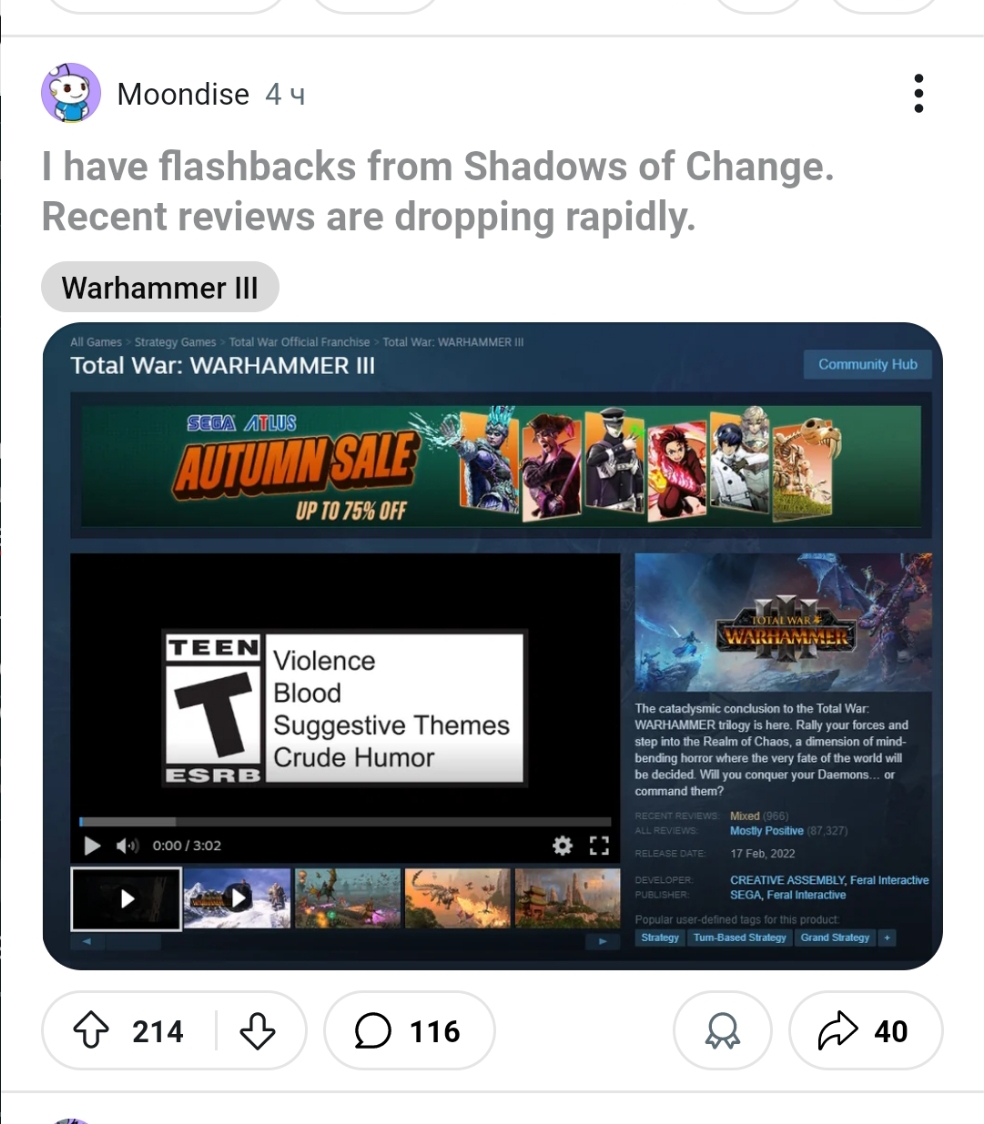The image size is (984, 1124).
Task: Share the post using the arrow icon
Action: tap(866, 1030)
